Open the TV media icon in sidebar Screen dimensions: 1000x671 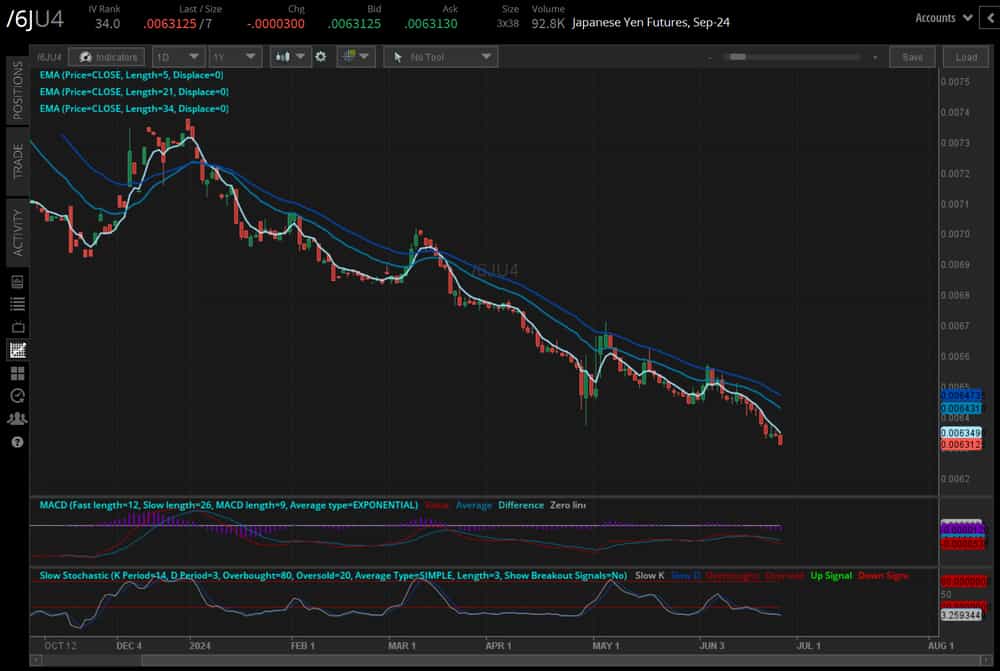pos(17,327)
